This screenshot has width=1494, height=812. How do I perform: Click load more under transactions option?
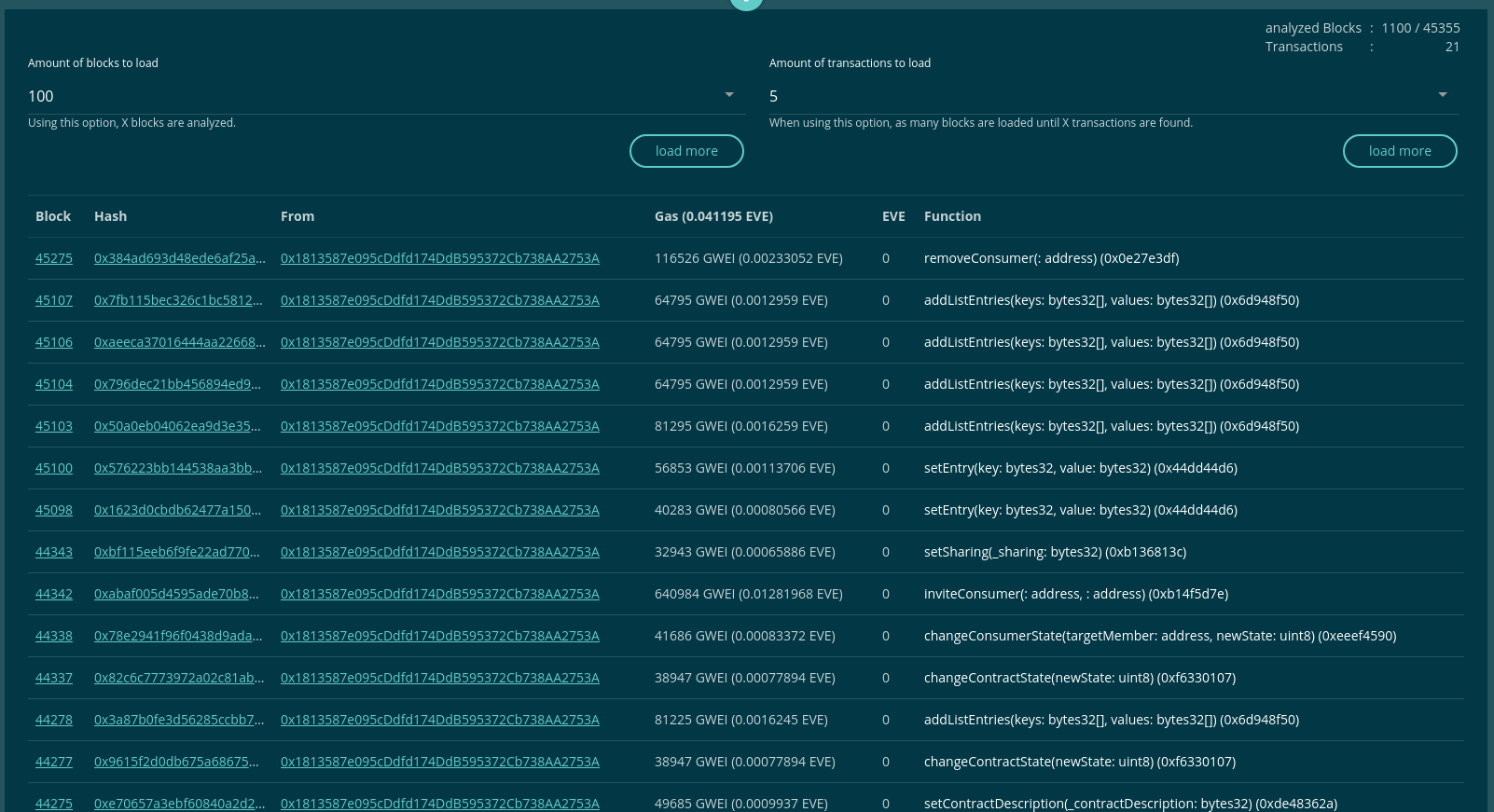tap(1400, 151)
